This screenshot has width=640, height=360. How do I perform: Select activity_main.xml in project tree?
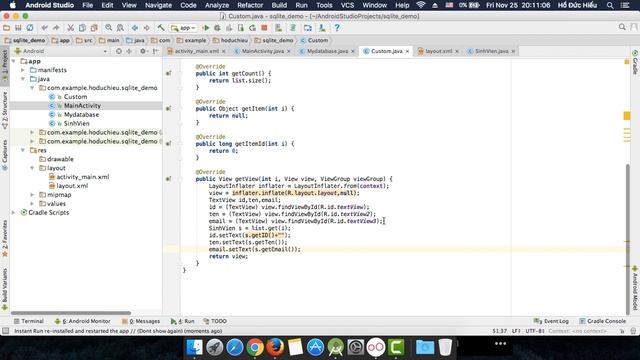coord(82,177)
